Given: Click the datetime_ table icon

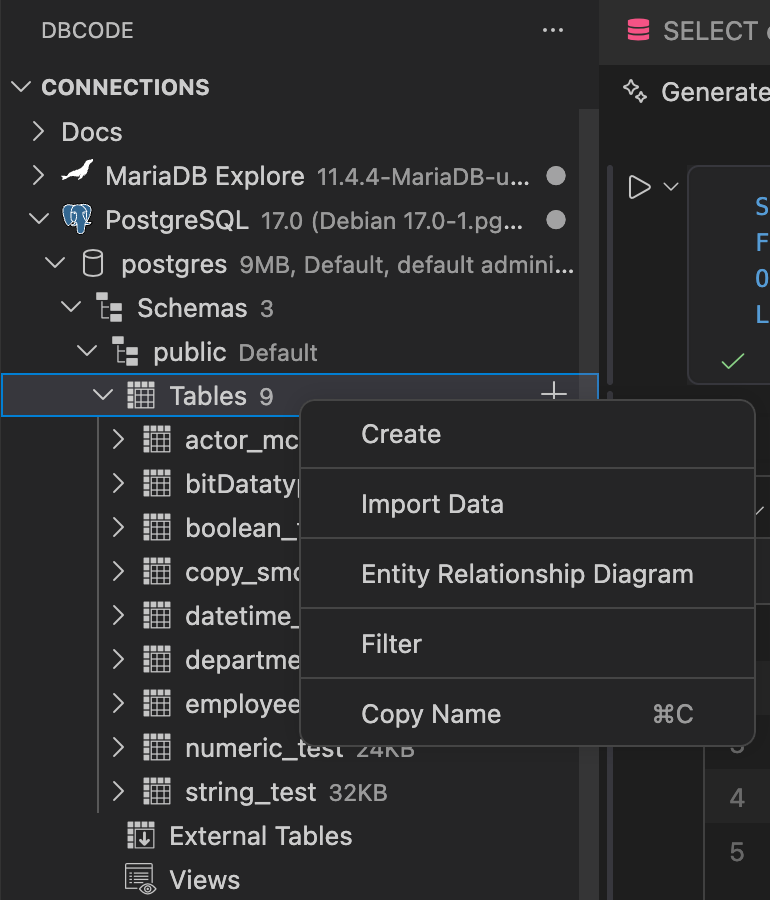Looking at the screenshot, I should (x=157, y=615).
